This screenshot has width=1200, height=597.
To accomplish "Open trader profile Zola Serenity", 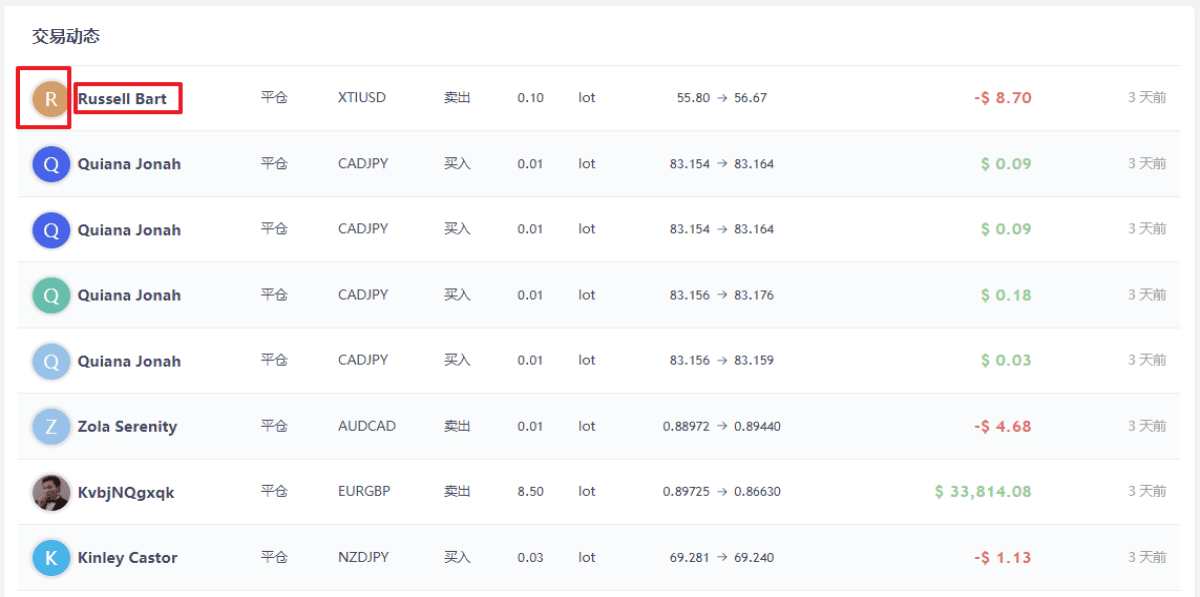I will click(127, 426).
